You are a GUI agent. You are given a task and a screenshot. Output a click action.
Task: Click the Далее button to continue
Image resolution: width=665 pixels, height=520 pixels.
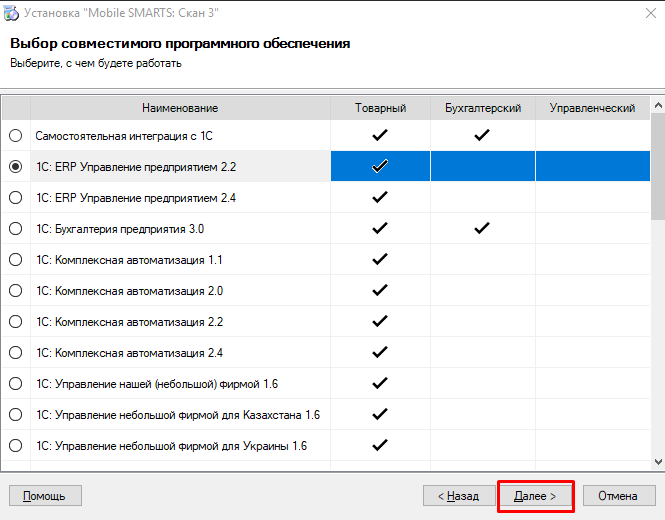coord(535,496)
